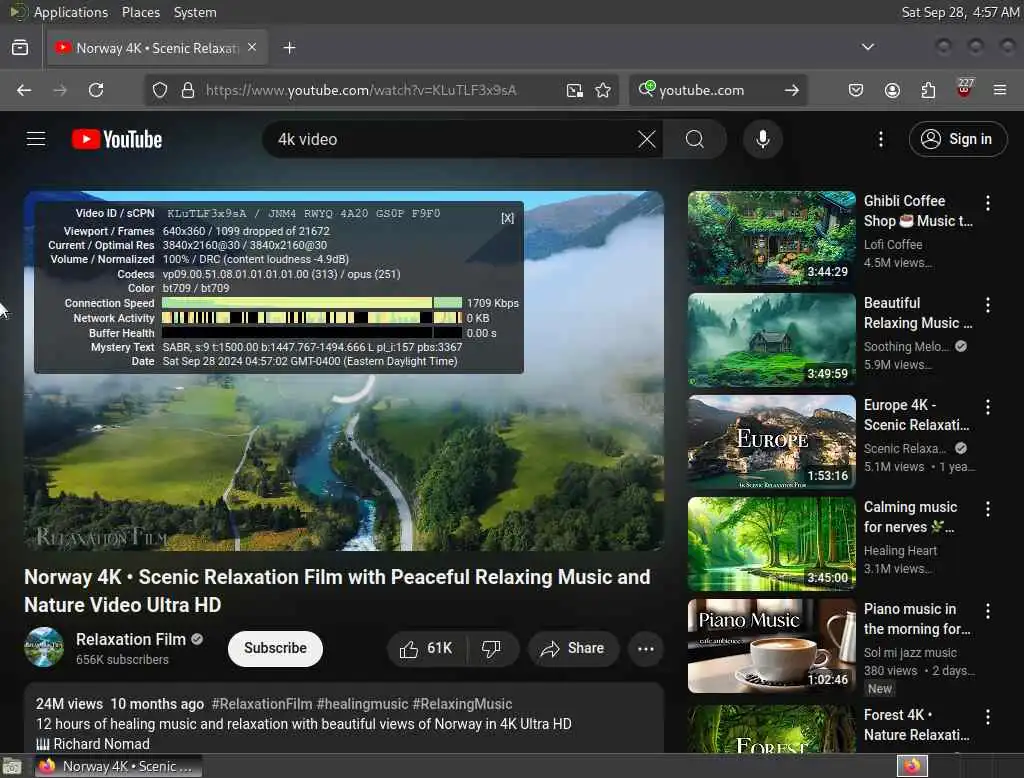Open Beautiful Relaxing Music thumbnail

click(771, 340)
